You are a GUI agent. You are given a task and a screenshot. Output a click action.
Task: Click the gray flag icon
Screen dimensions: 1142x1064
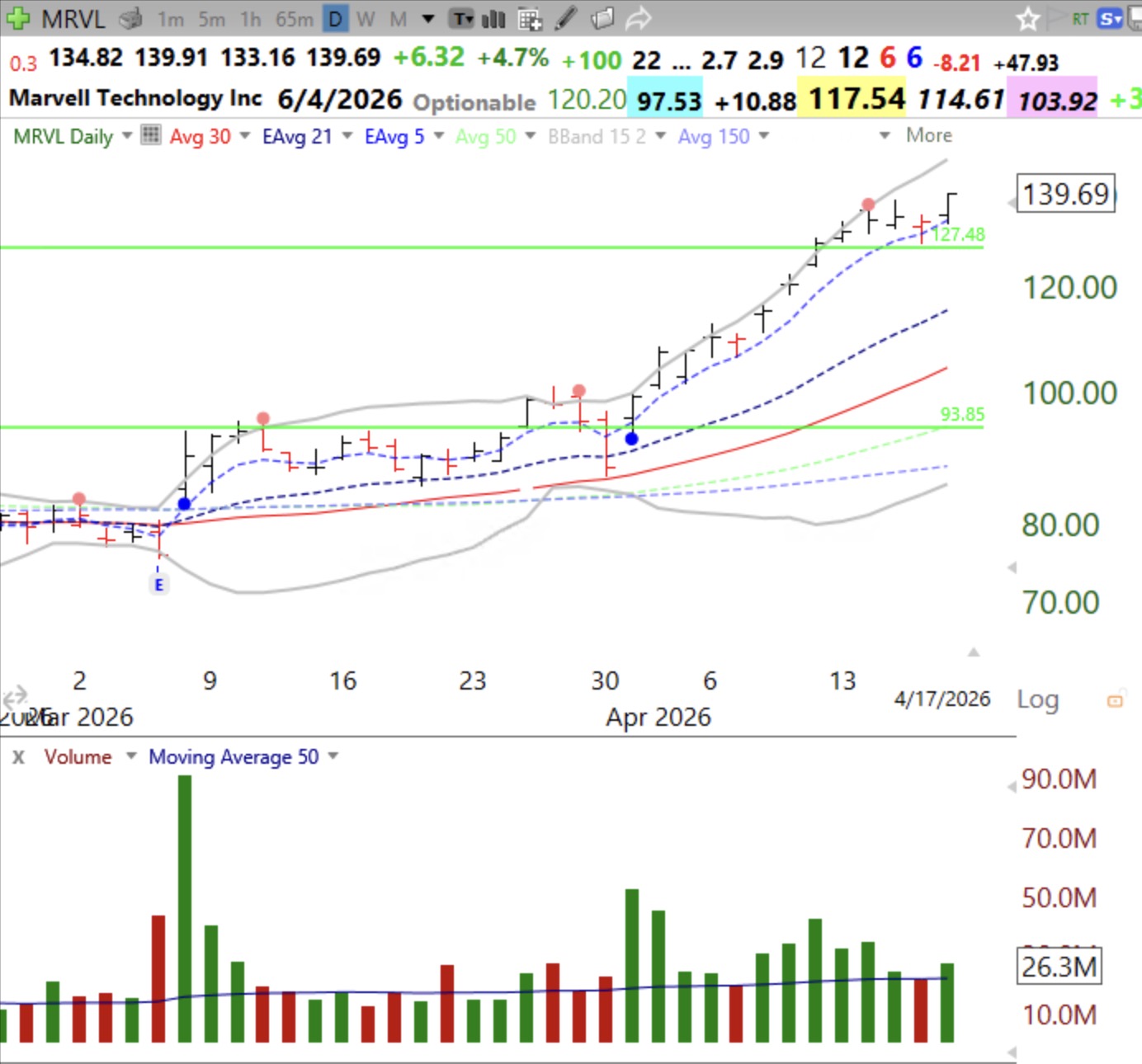click(1056, 18)
